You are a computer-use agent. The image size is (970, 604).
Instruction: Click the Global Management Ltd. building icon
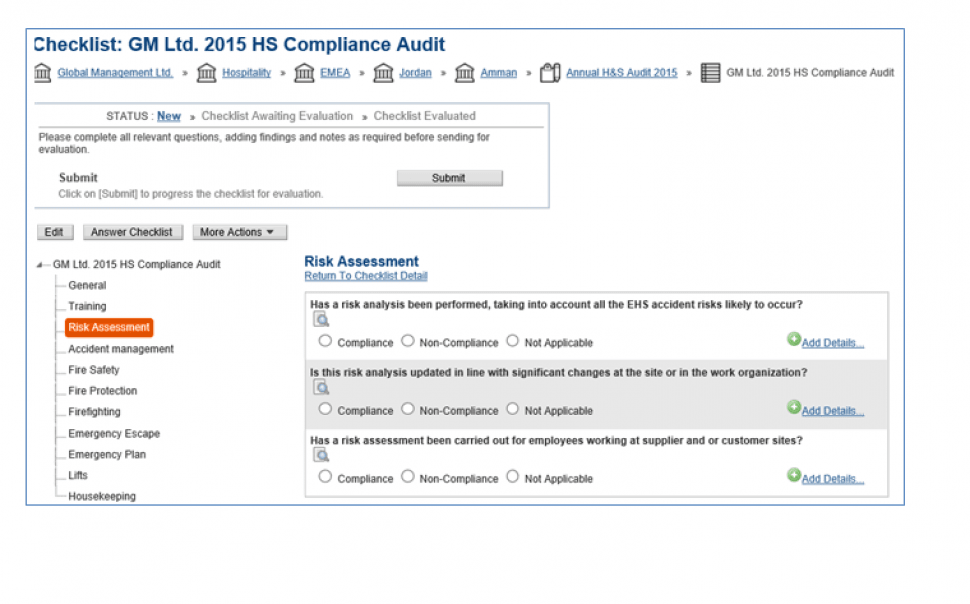[43, 73]
